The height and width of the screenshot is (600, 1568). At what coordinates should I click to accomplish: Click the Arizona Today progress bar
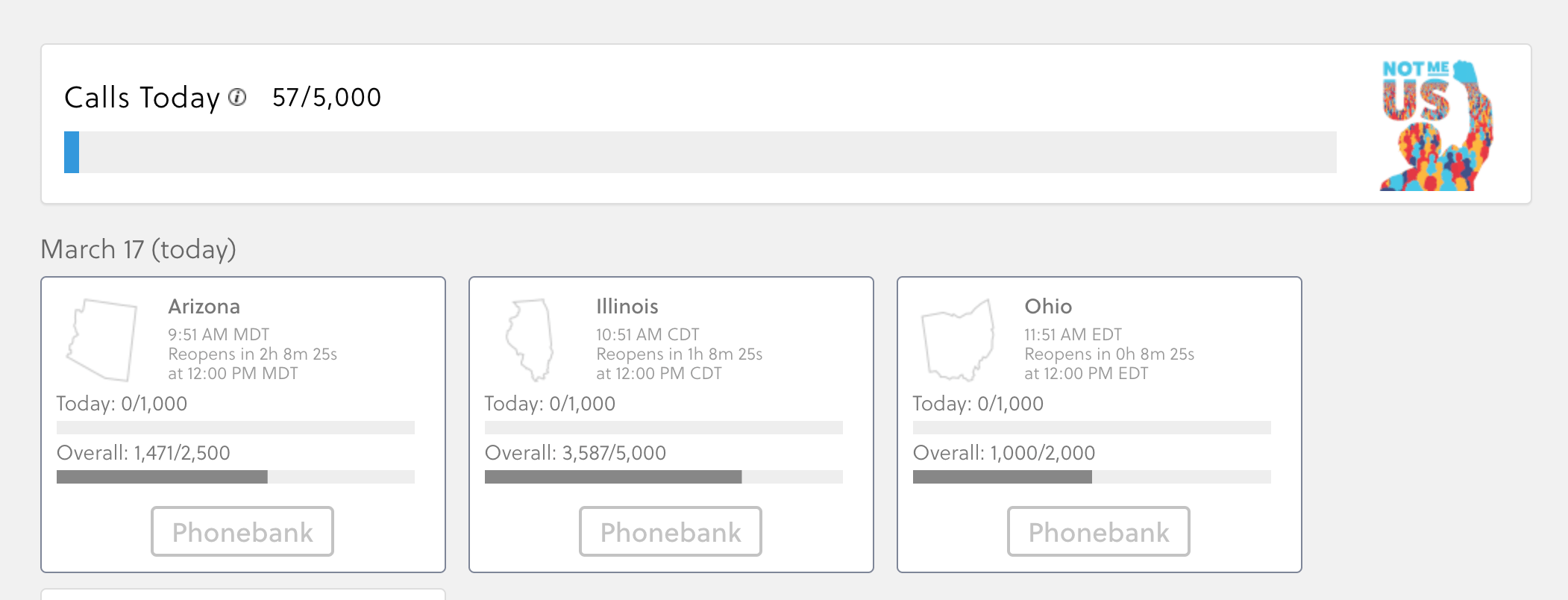point(236,428)
